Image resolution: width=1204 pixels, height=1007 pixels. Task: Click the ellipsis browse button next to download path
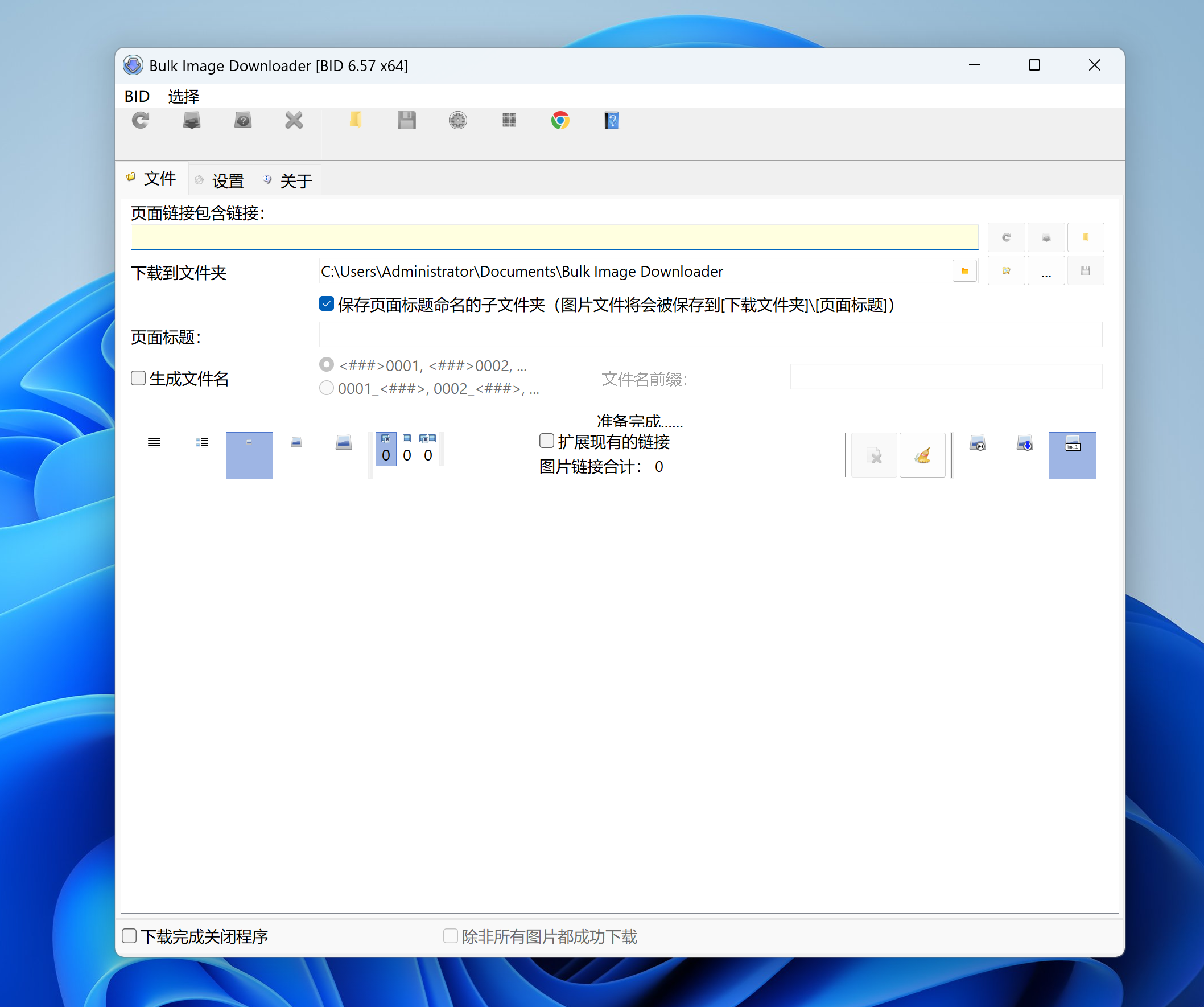pyautogui.click(x=1046, y=270)
